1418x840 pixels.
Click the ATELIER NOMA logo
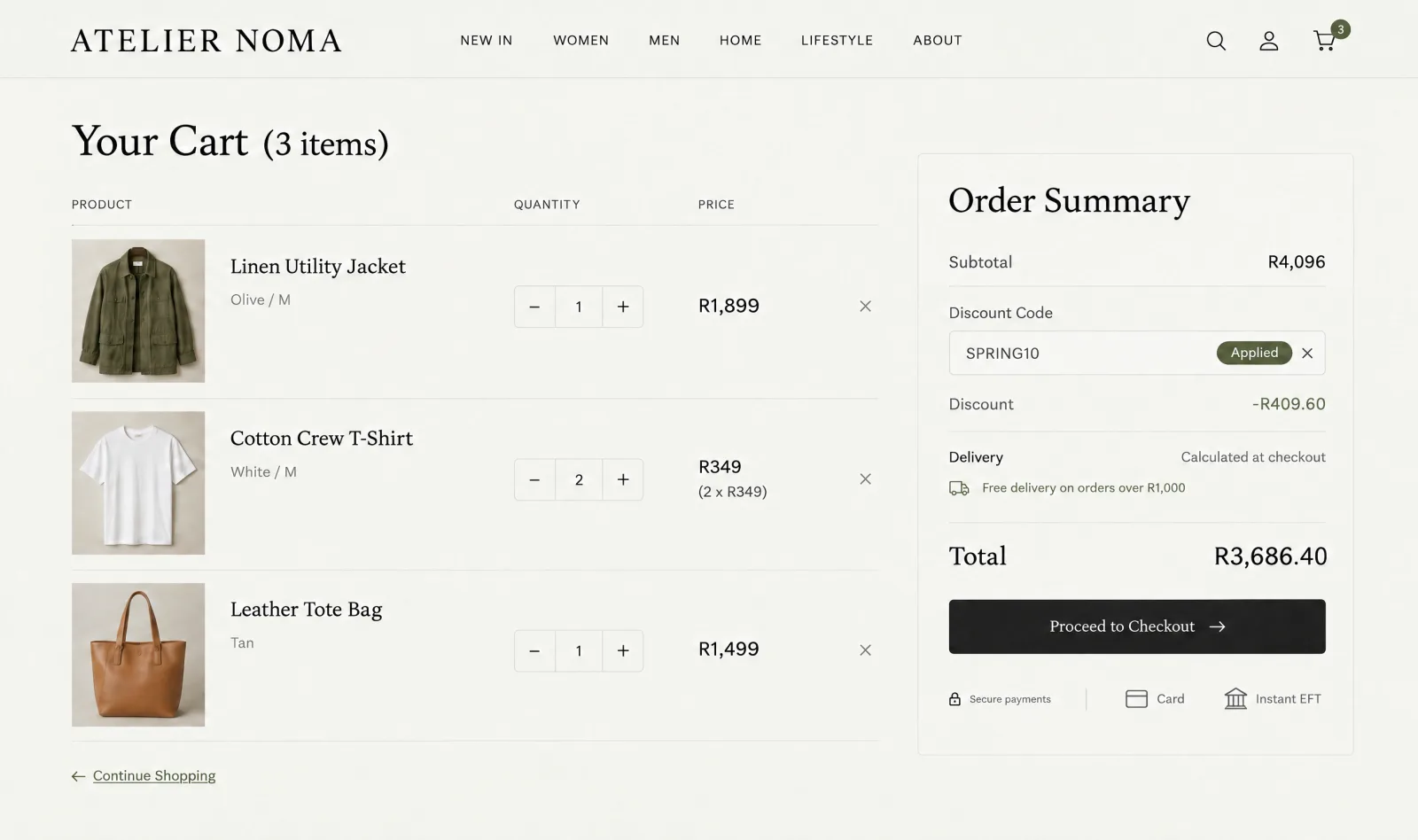[206, 41]
